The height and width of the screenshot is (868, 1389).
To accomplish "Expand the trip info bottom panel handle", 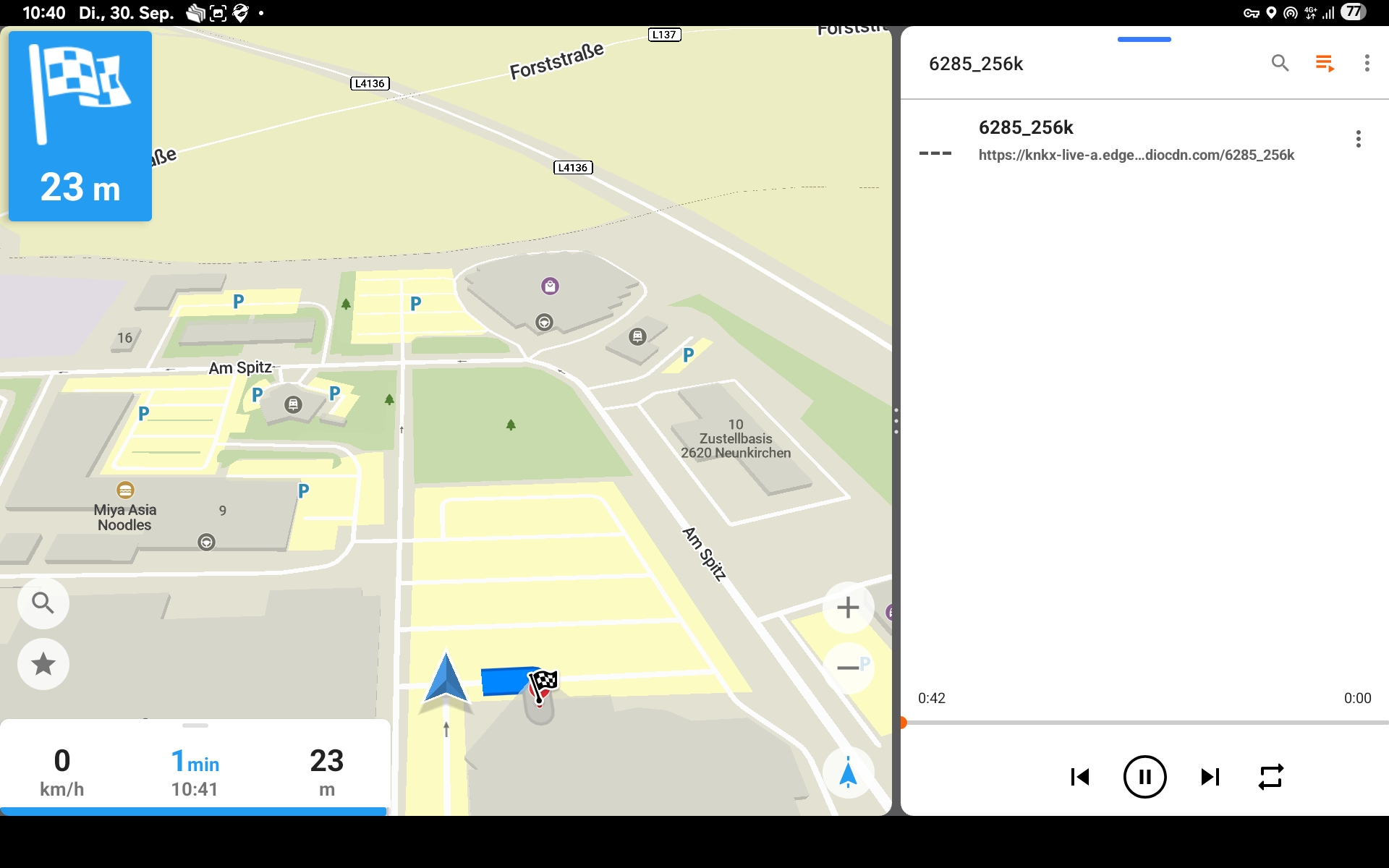I will coord(195,726).
